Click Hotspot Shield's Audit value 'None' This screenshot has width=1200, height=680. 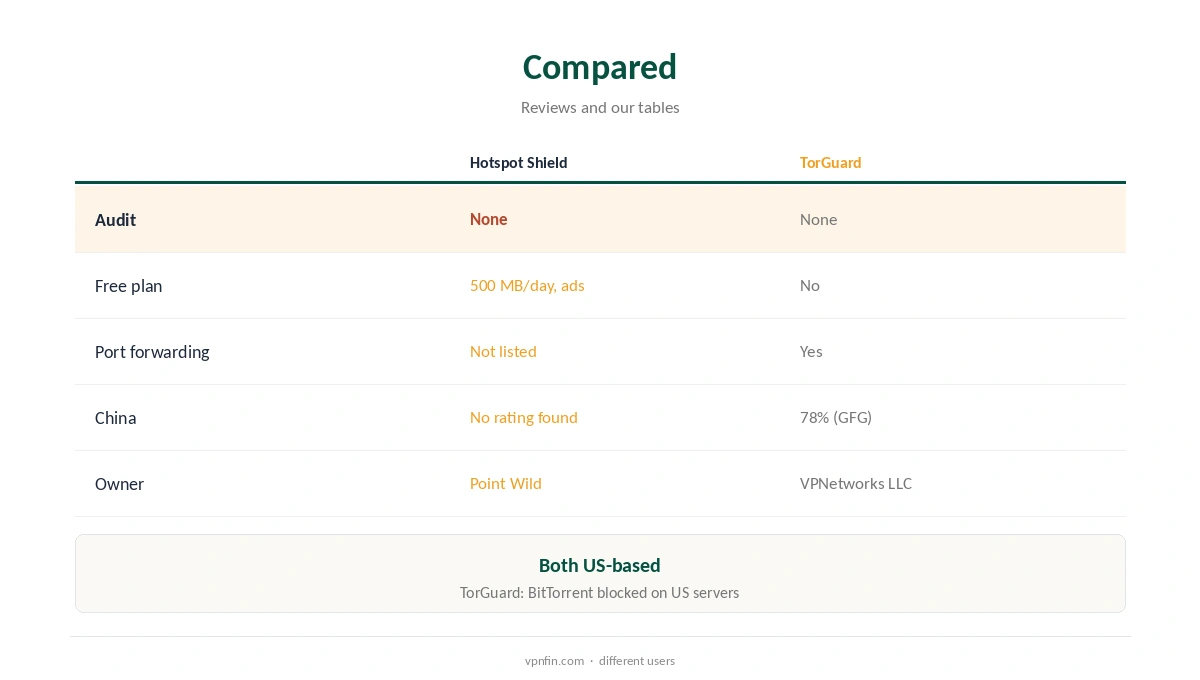[x=488, y=219]
